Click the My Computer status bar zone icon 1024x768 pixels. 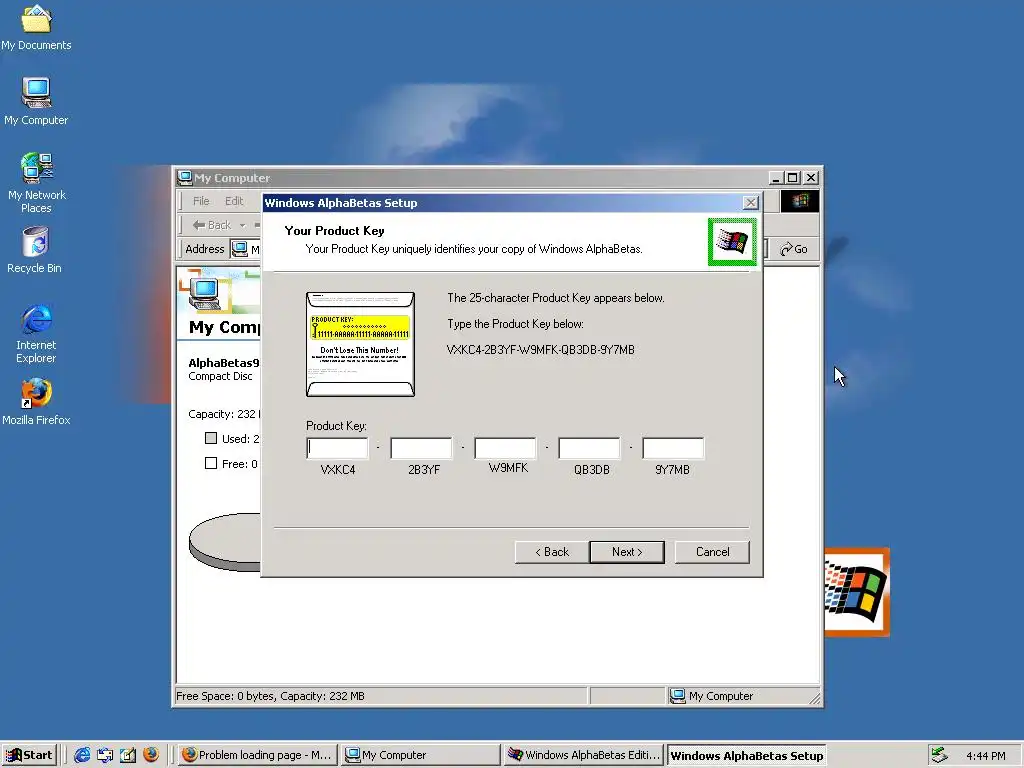(x=677, y=696)
